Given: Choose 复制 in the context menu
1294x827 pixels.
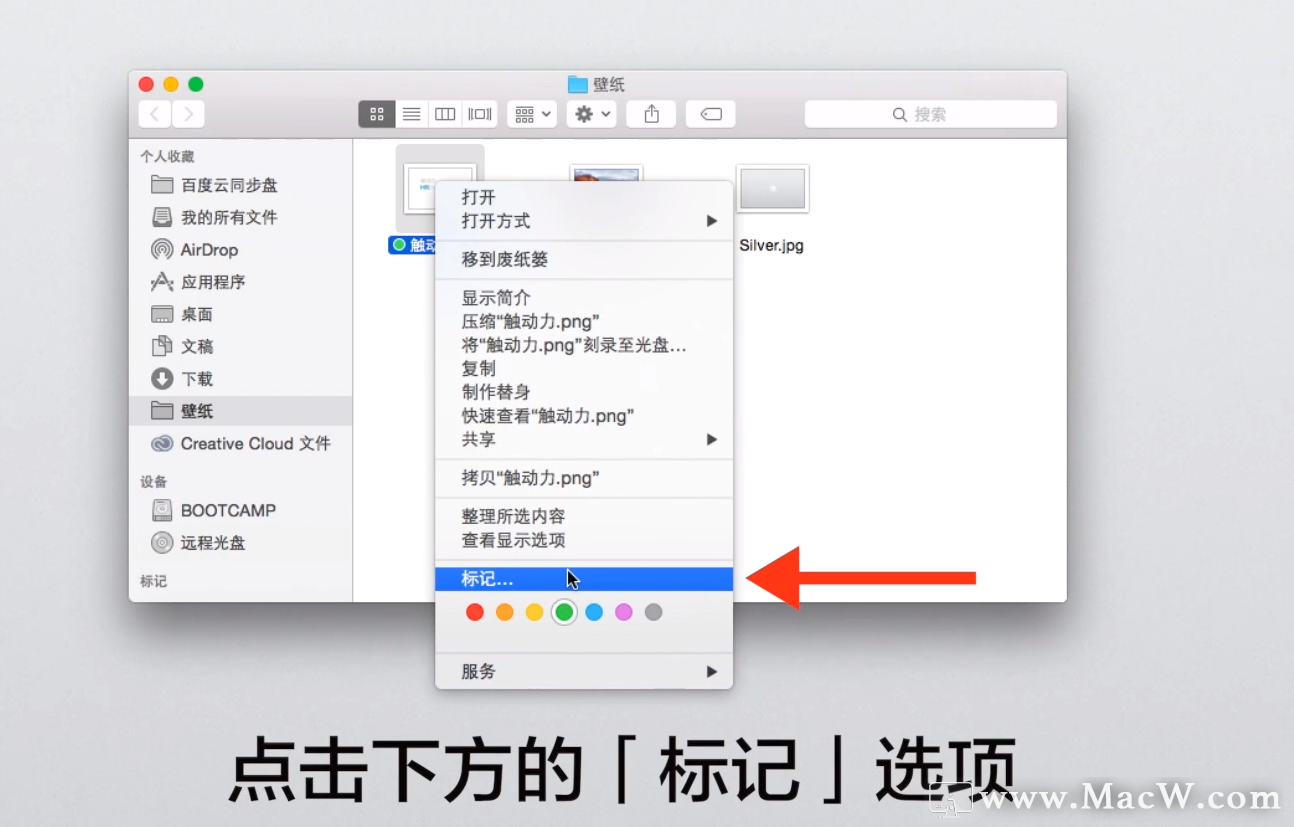Looking at the screenshot, I should coord(584,368).
